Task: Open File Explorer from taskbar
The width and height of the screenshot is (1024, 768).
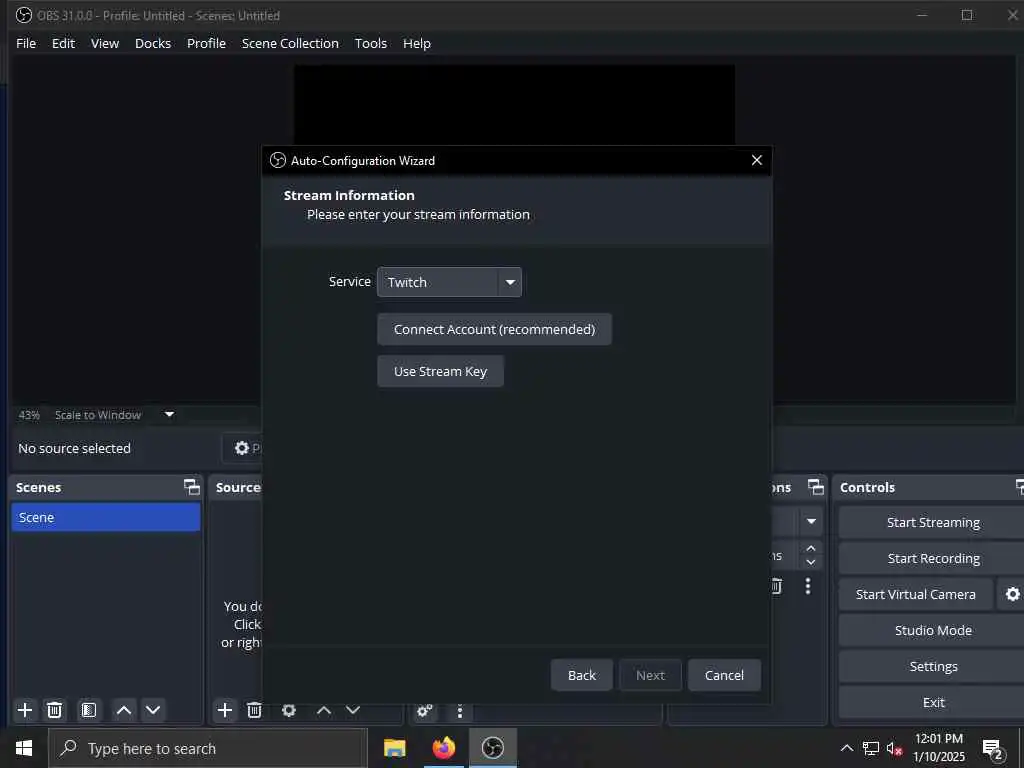Action: coord(394,748)
